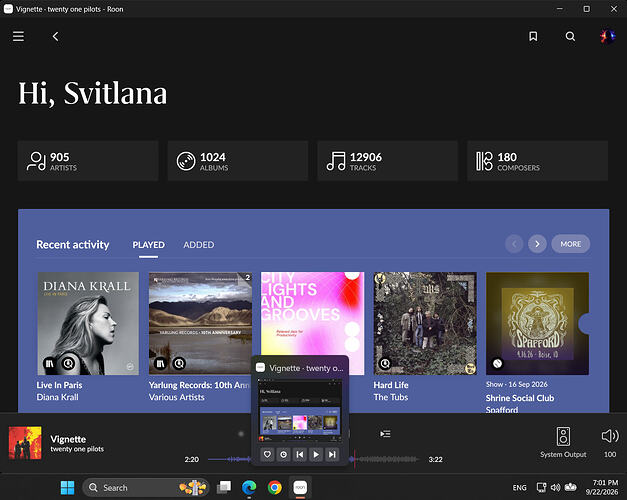Open the Hard Life title link
Screen dimensions: 627x500
point(391,385)
